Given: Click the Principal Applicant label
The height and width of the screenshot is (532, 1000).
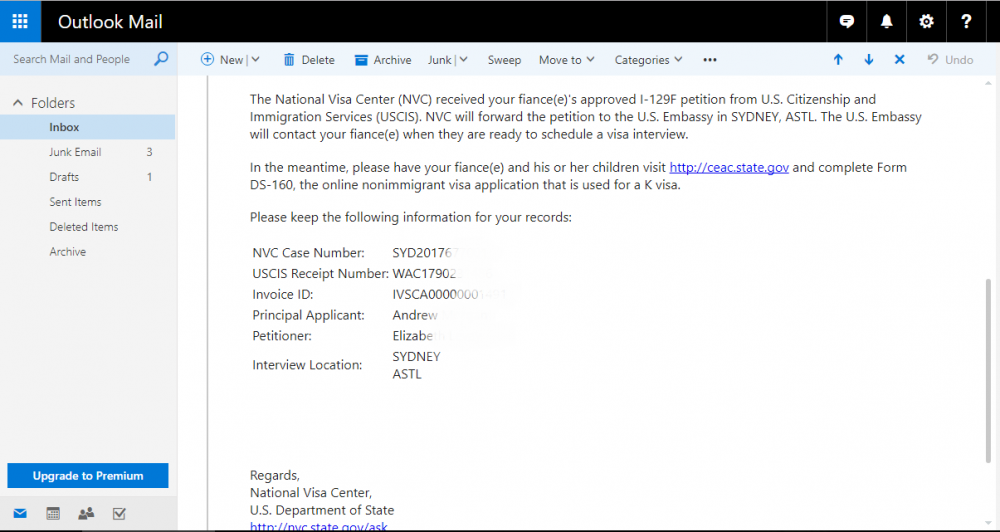Looking at the screenshot, I should click(309, 315).
